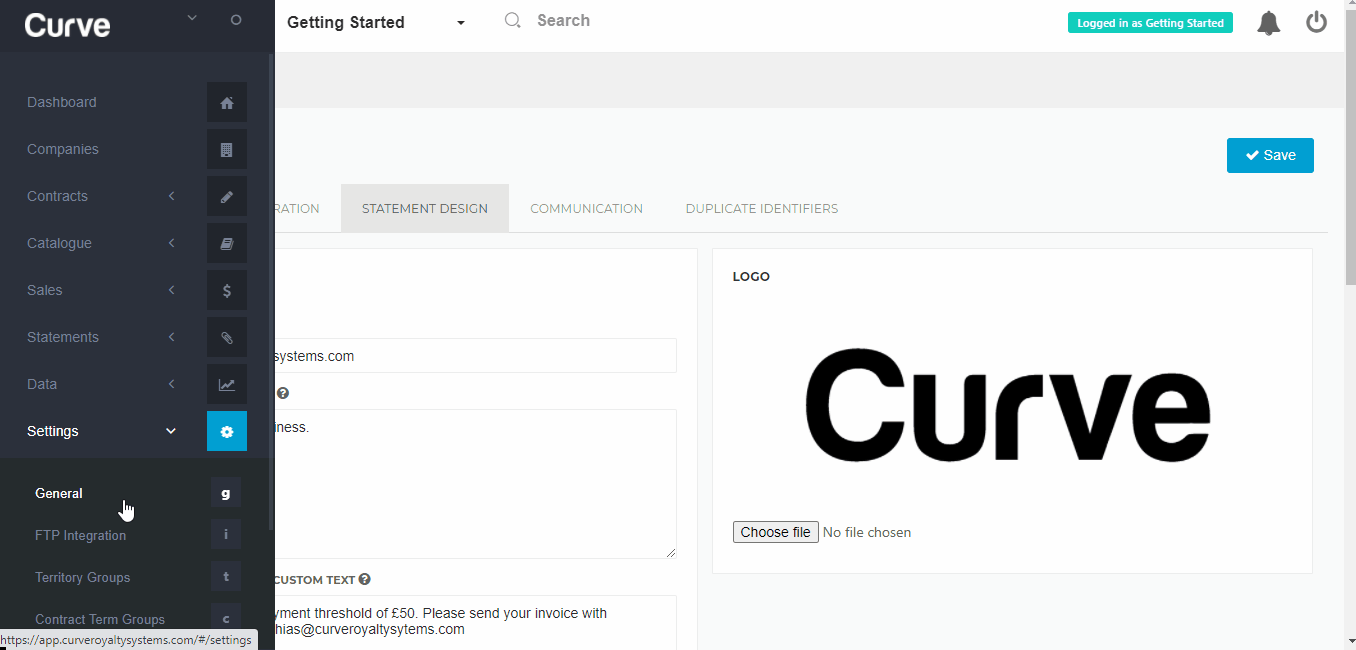Viewport: 1356px width, 650px height.
Task: Open the Dashboard home icon
Action: click(227, 102)
